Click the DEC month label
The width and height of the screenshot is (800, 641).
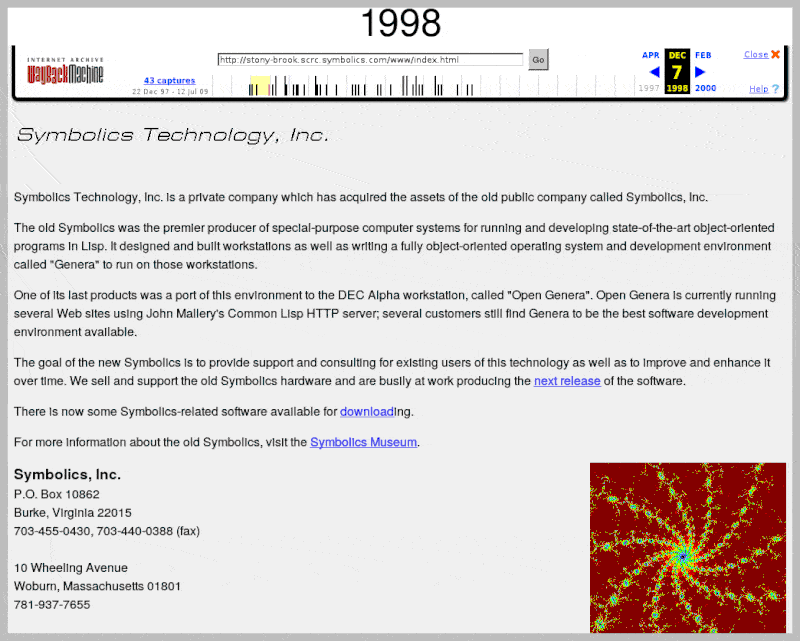point(677,55)
